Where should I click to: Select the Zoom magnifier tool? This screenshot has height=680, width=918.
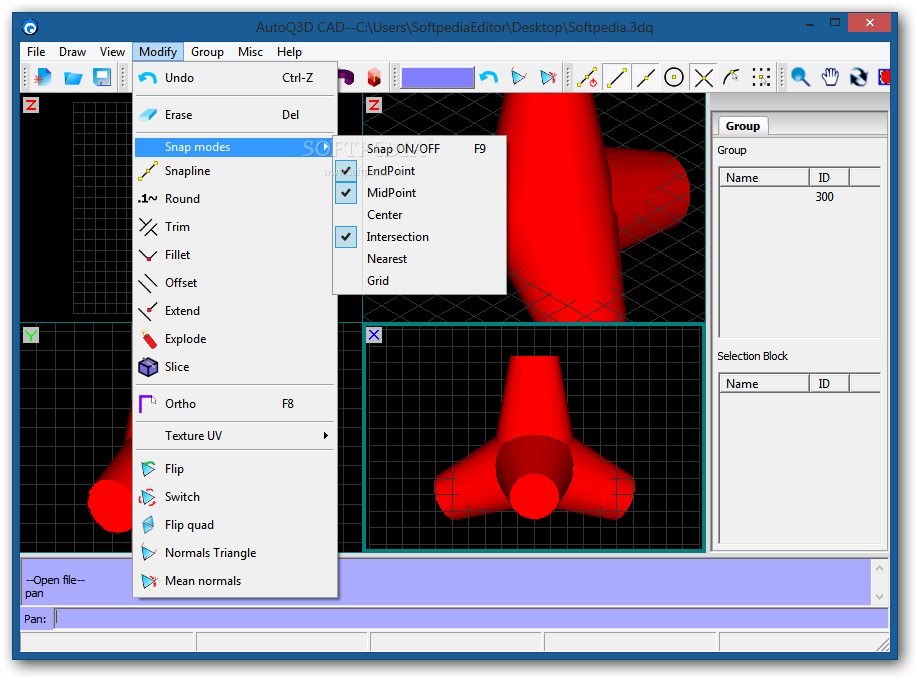[x=800, y=77]
